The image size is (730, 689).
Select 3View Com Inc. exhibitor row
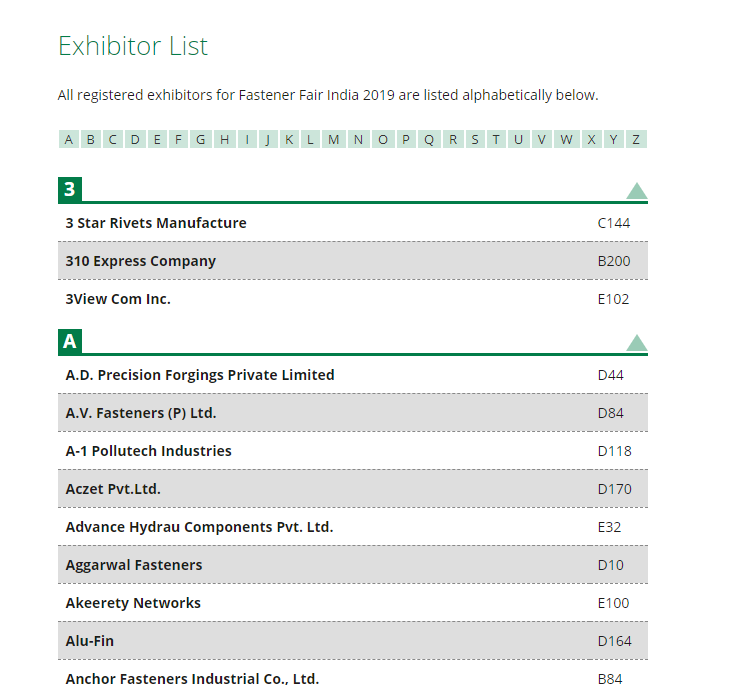[x=353, y=299]
